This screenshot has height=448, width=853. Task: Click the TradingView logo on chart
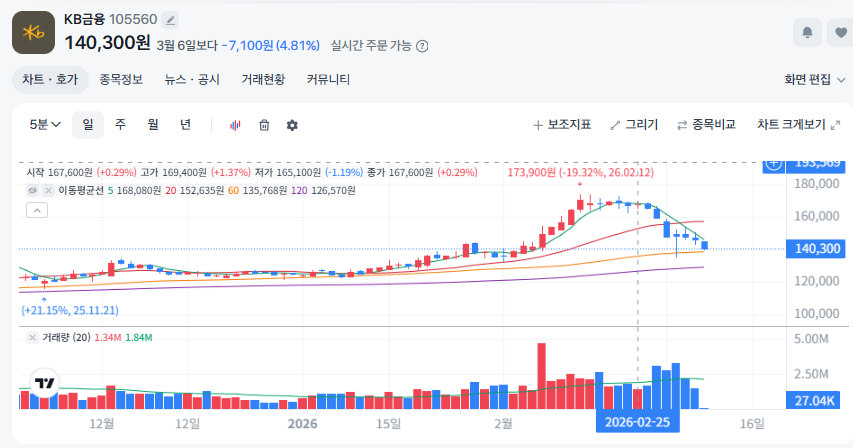pyautogui.click(x=45, y=383)
